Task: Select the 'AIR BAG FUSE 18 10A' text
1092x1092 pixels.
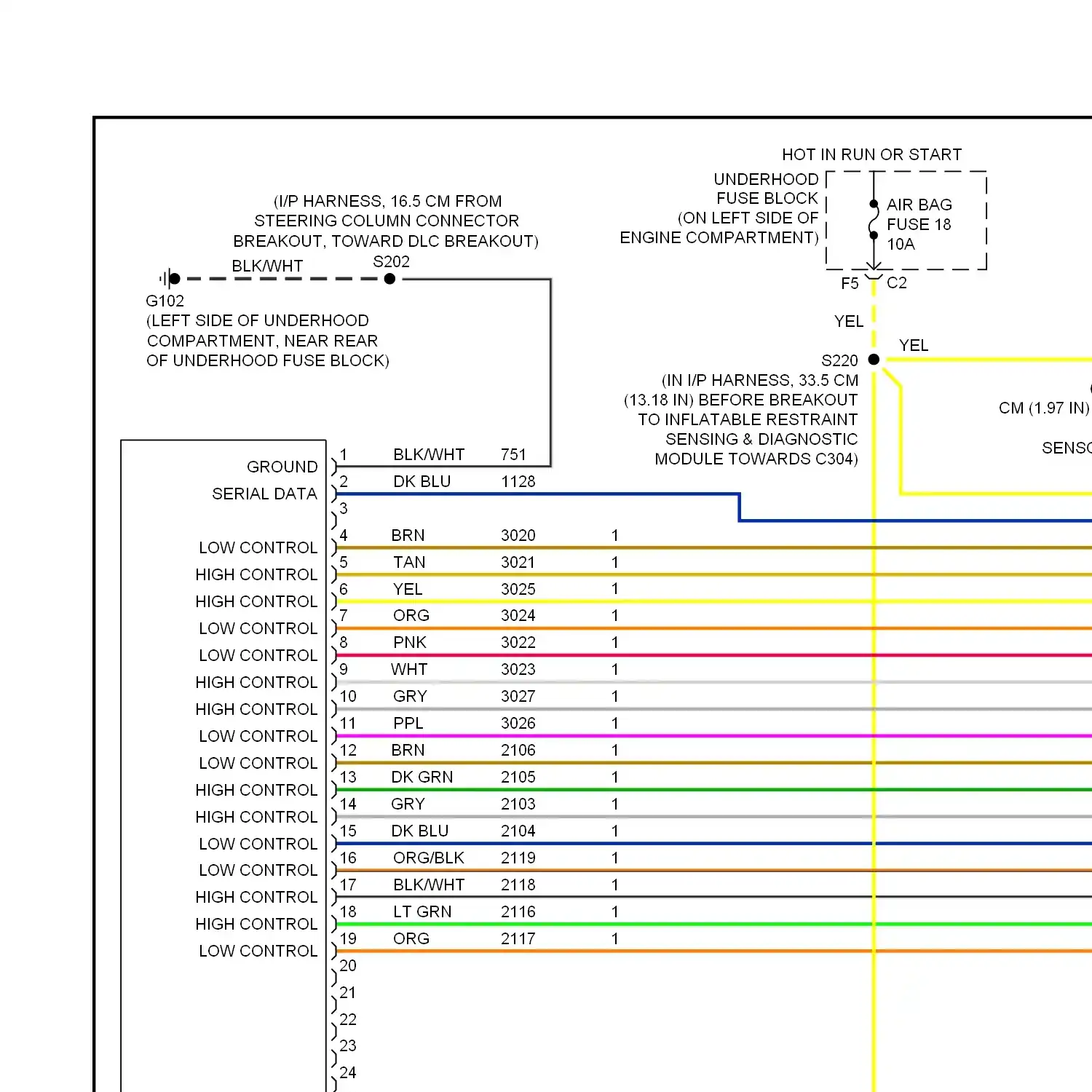Action: point(919,224)
